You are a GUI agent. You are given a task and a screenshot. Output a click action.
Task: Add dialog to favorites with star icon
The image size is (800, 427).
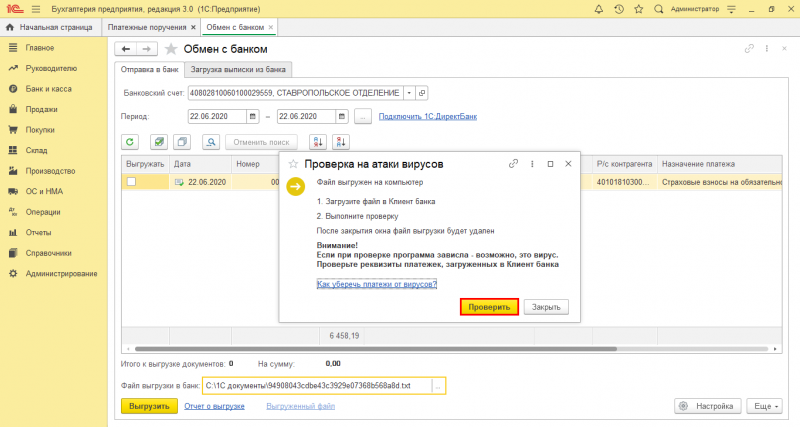(x=293, y=164)
